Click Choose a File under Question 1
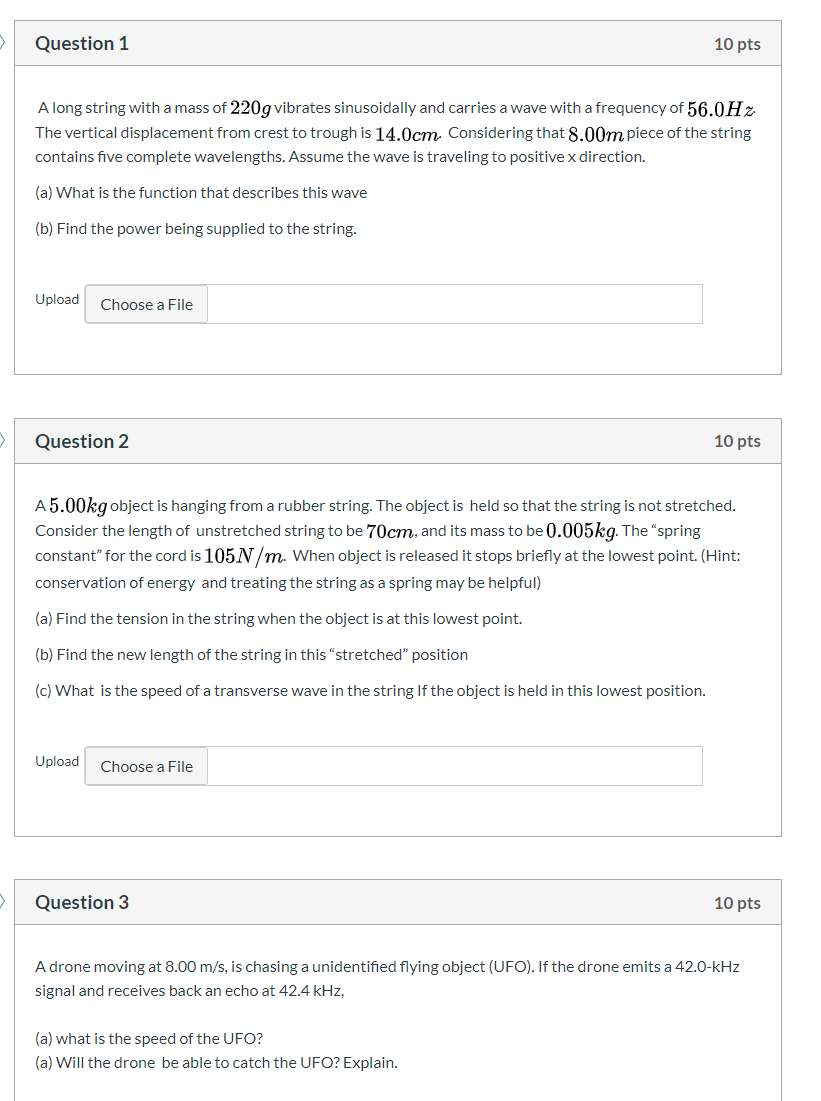Screen dimensions: 821x1101 click(146, 304)
